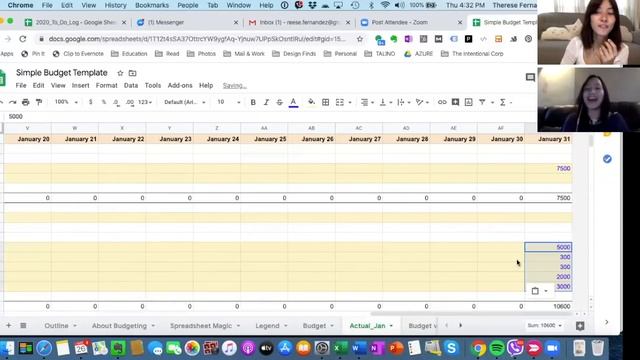Insert a comment from toolbar
This screenshot has height=360, width=640.
pos(455,102)
